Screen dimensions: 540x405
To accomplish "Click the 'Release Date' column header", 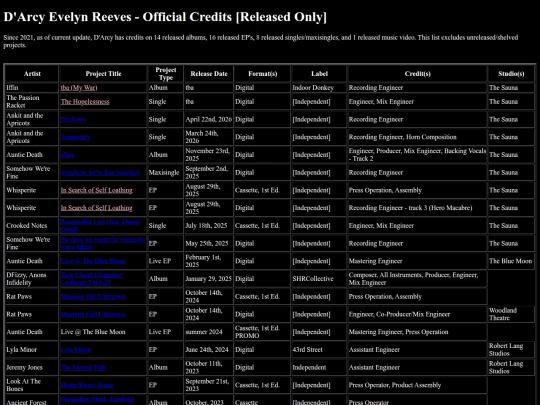I will coord(209,74).
